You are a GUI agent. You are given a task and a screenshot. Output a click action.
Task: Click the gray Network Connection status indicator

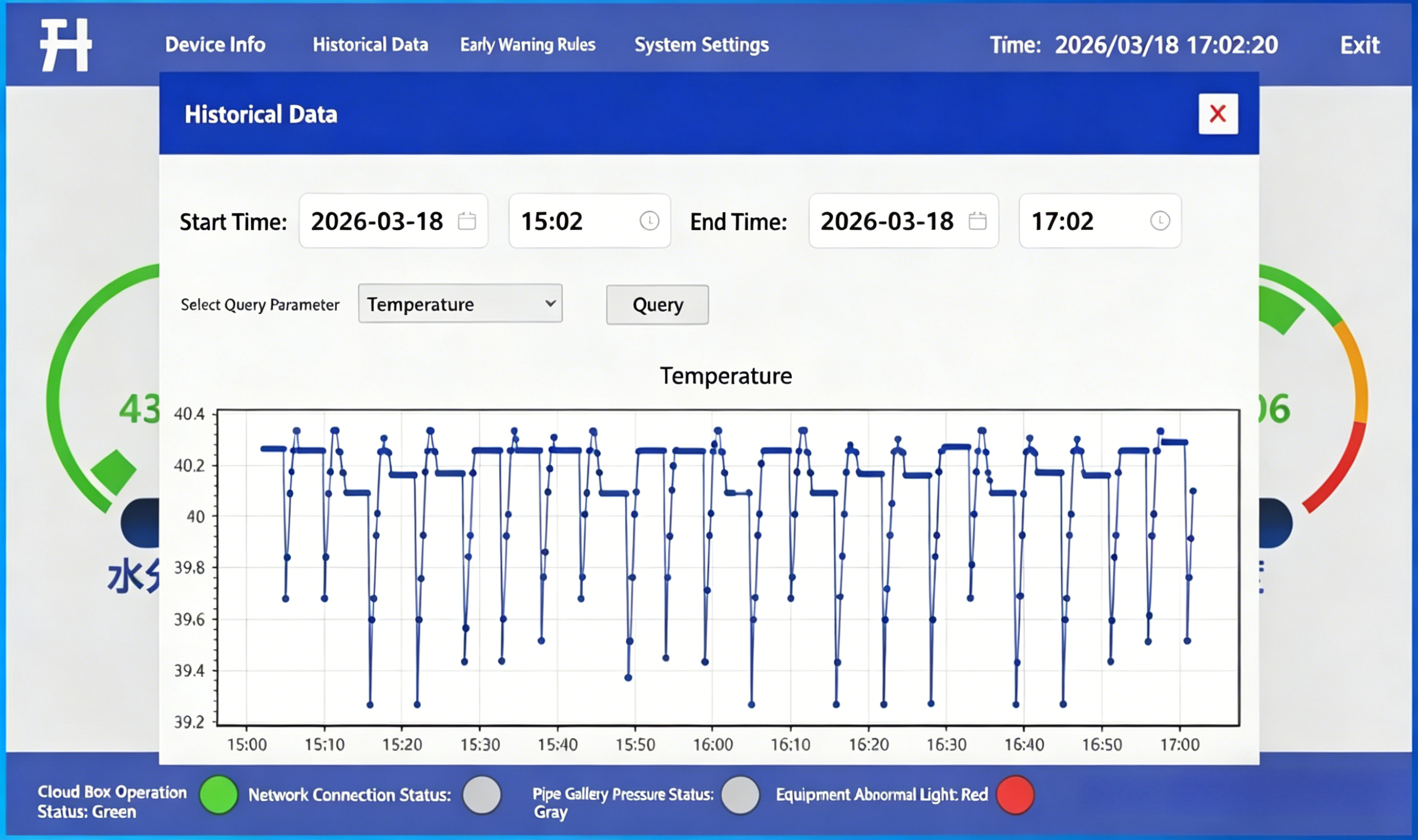click(481, 795)
